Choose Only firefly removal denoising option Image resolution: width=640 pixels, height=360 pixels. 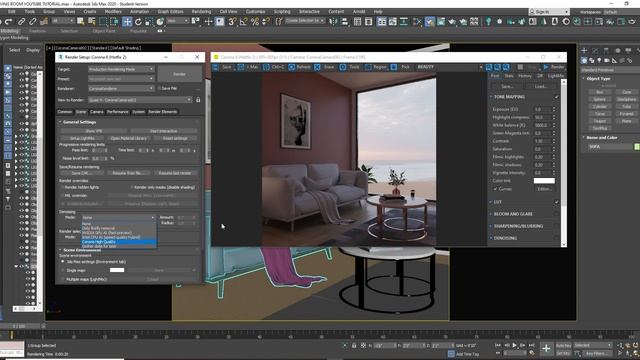point(118,228)
